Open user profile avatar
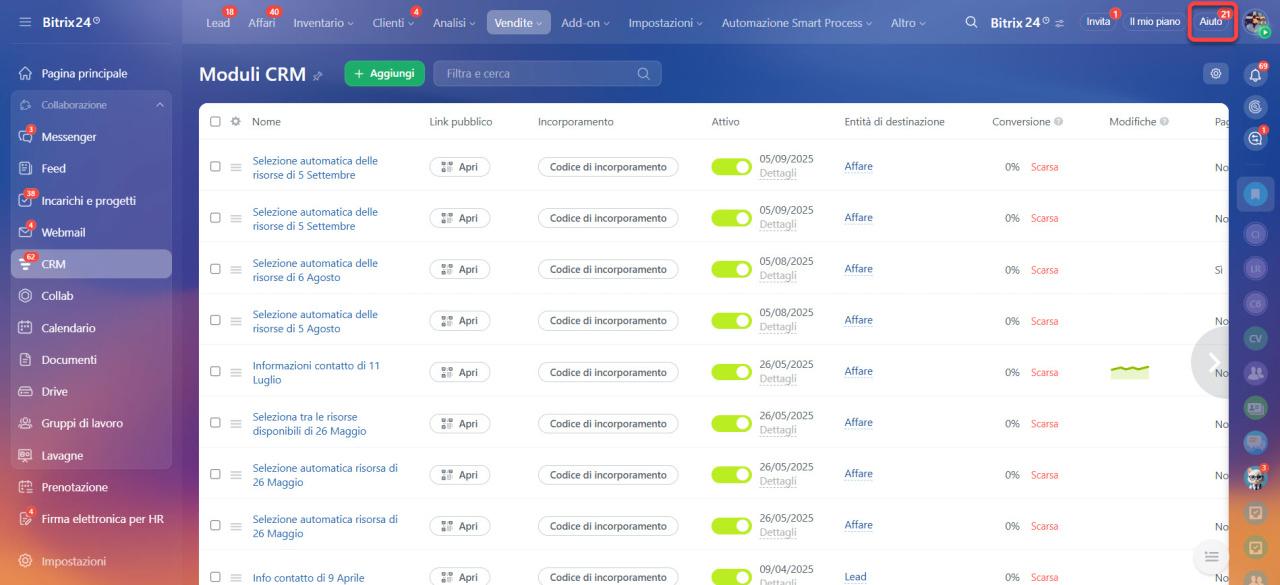 1255,21
